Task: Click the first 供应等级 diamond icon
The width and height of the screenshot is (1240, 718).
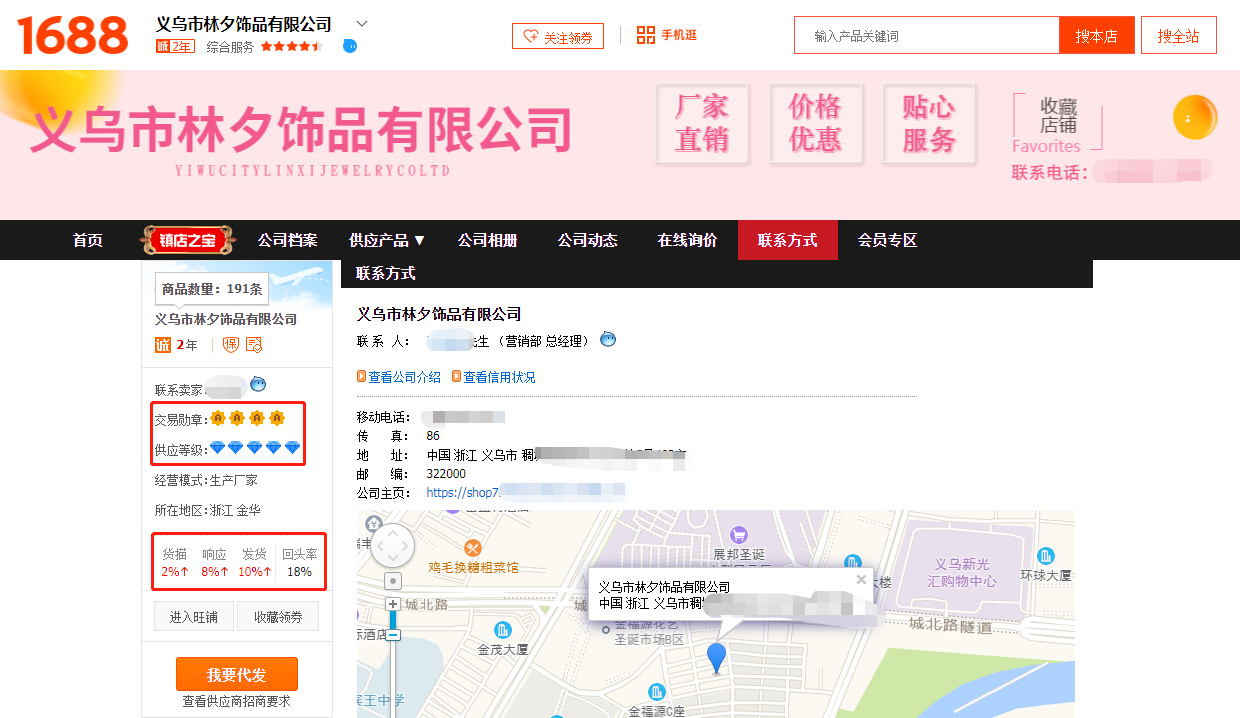Action: pos(217,448)
